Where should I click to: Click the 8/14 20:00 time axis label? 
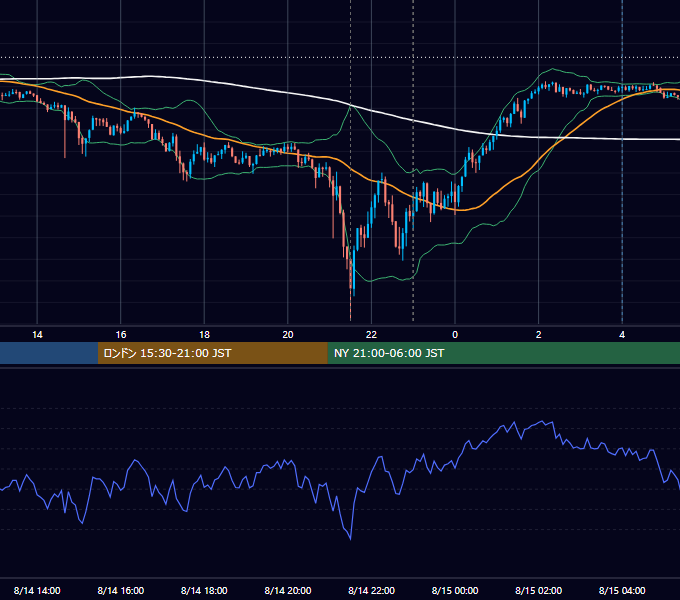[x=288, y=590]
